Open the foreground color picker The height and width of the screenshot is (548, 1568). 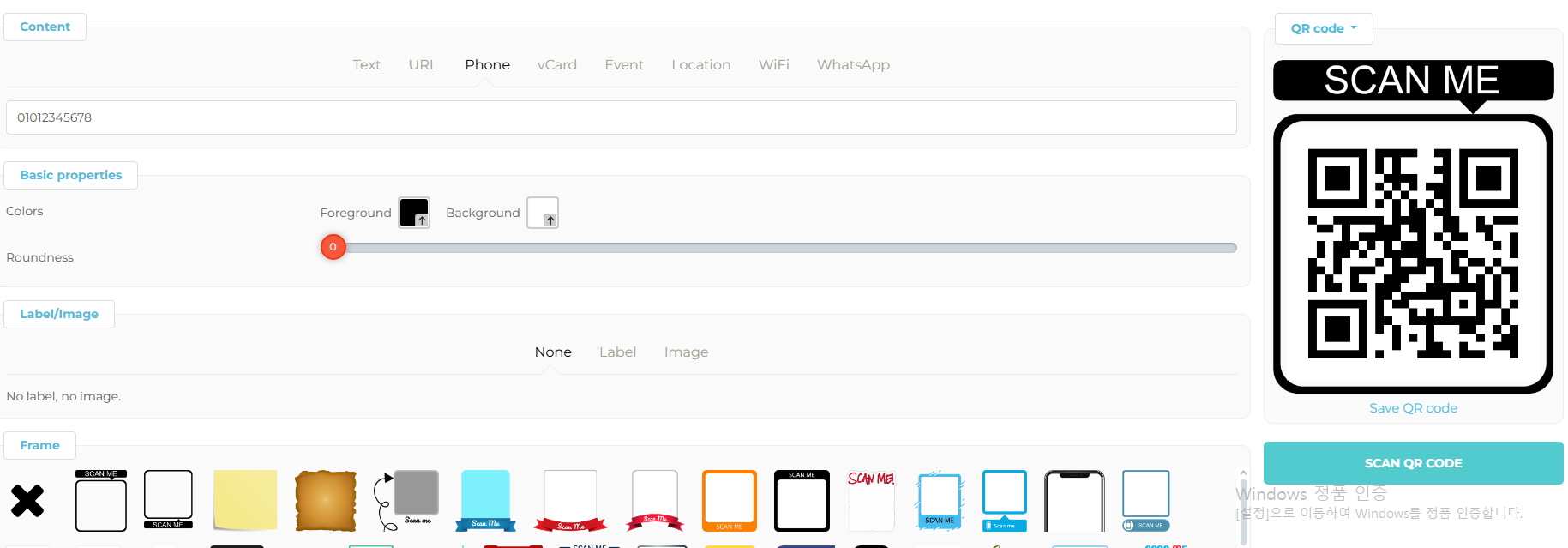414,213
